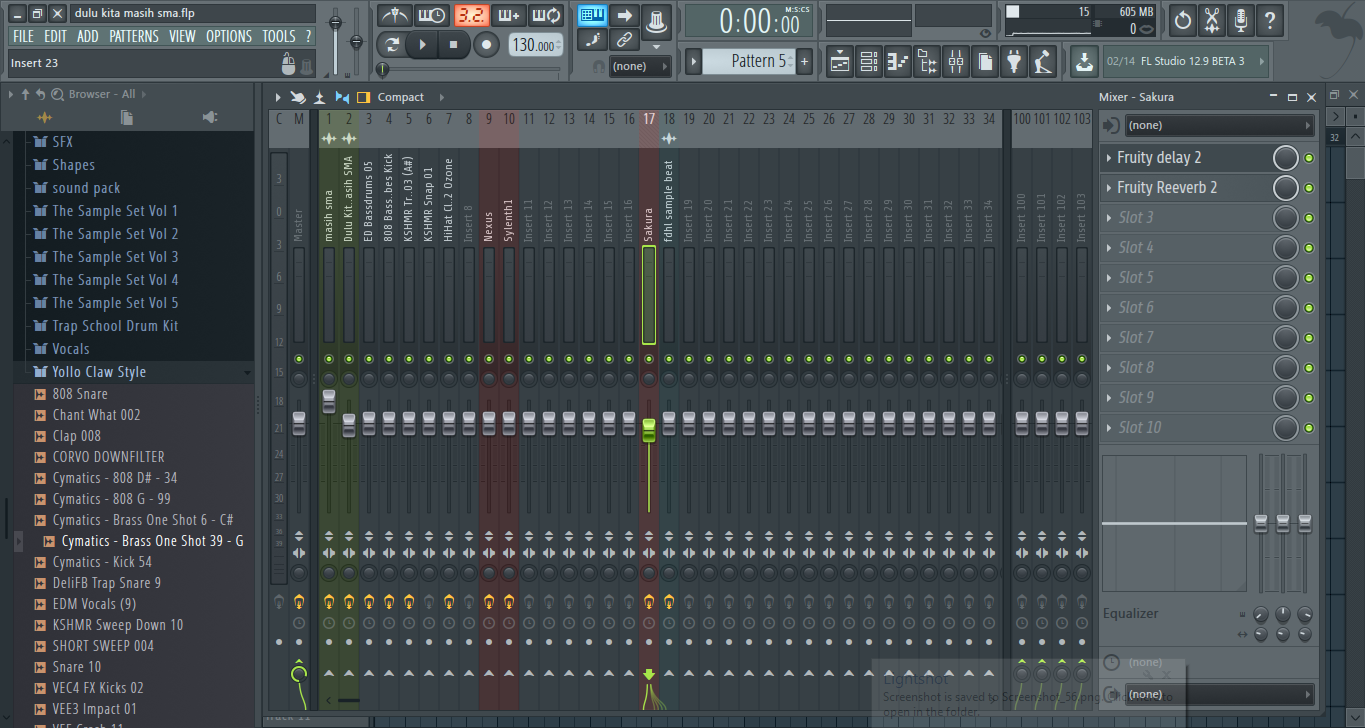1365x728 pixels.
Task: Toggle loop recording icon
Action: click(546, 15)
